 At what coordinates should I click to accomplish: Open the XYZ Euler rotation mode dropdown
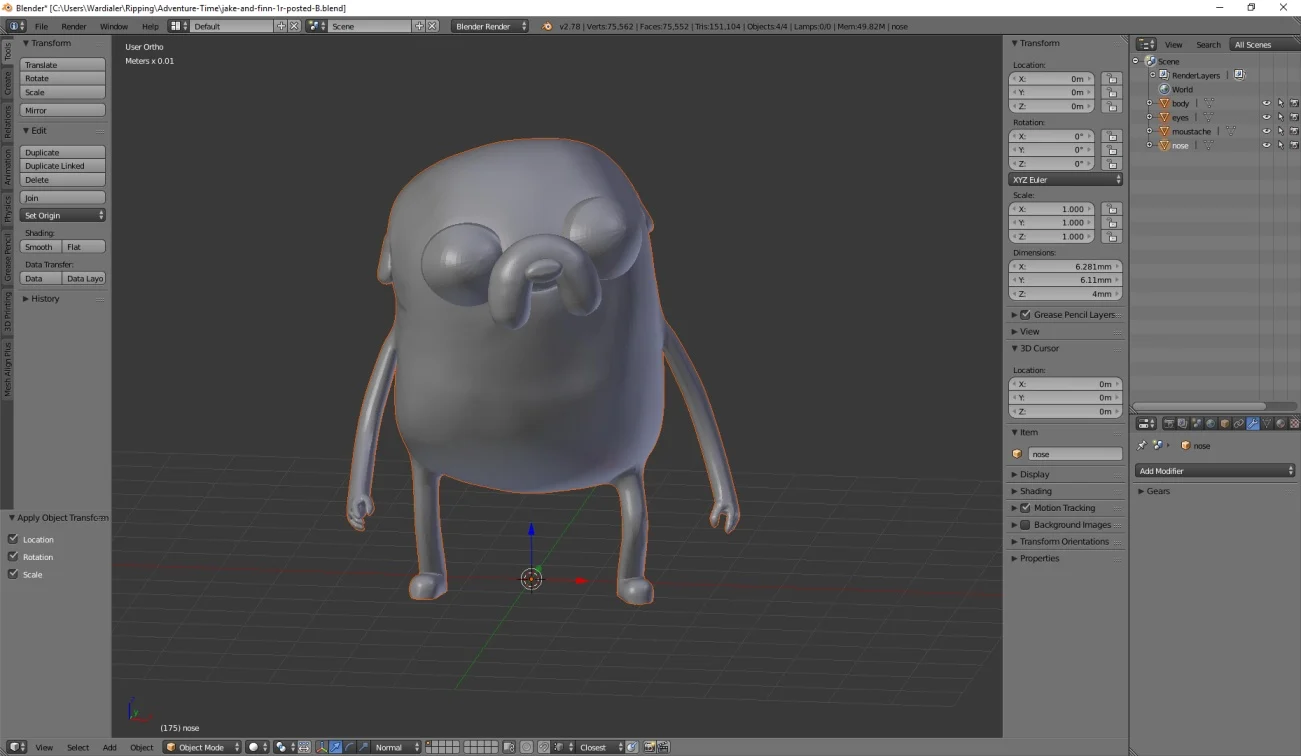[x=1065, y=179]
